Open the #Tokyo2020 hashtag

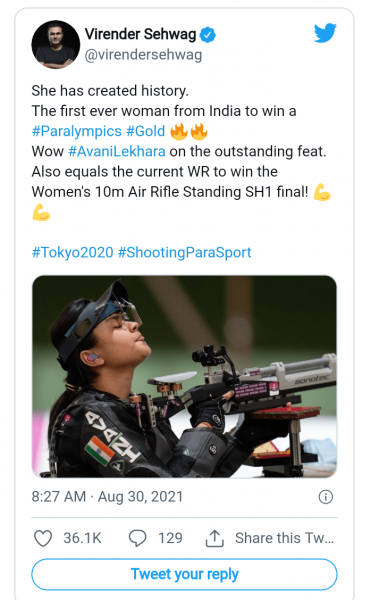(x=73, y=253)
